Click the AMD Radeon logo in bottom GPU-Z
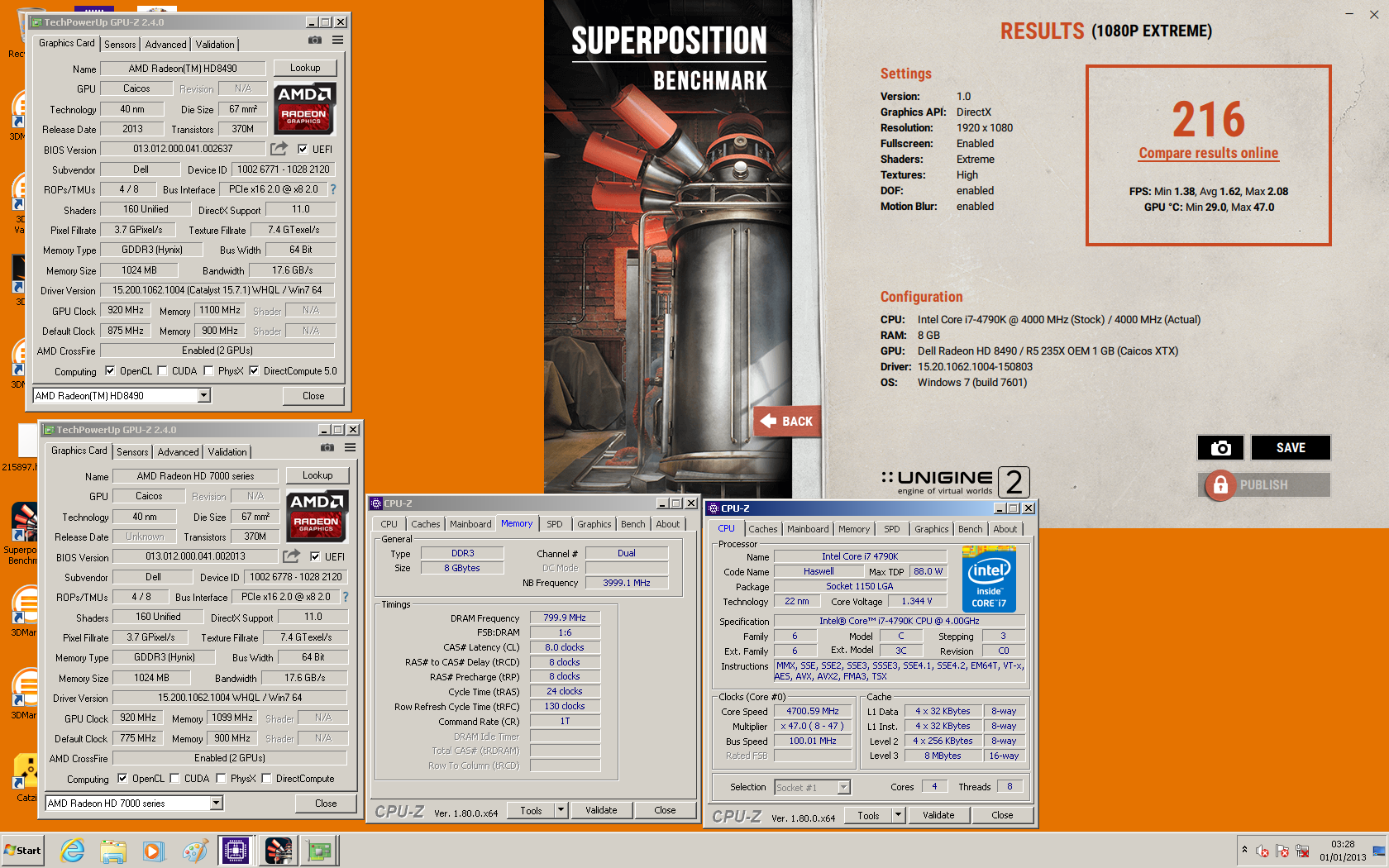Image resolution: width=1389 pixels, height=868 pixels. [x=317, y=516]
